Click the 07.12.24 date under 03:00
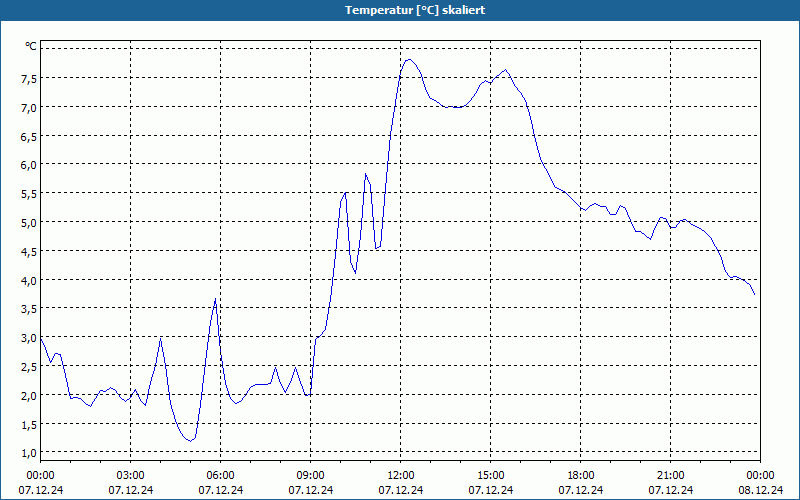 pyautogui.click(x=131, y=490)
